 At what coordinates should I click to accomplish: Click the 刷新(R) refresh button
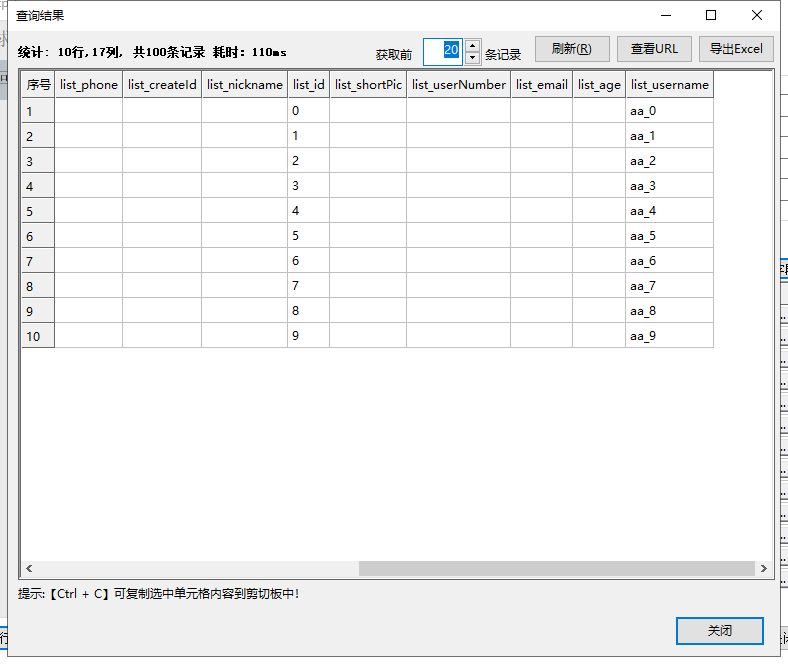[572, 49]
